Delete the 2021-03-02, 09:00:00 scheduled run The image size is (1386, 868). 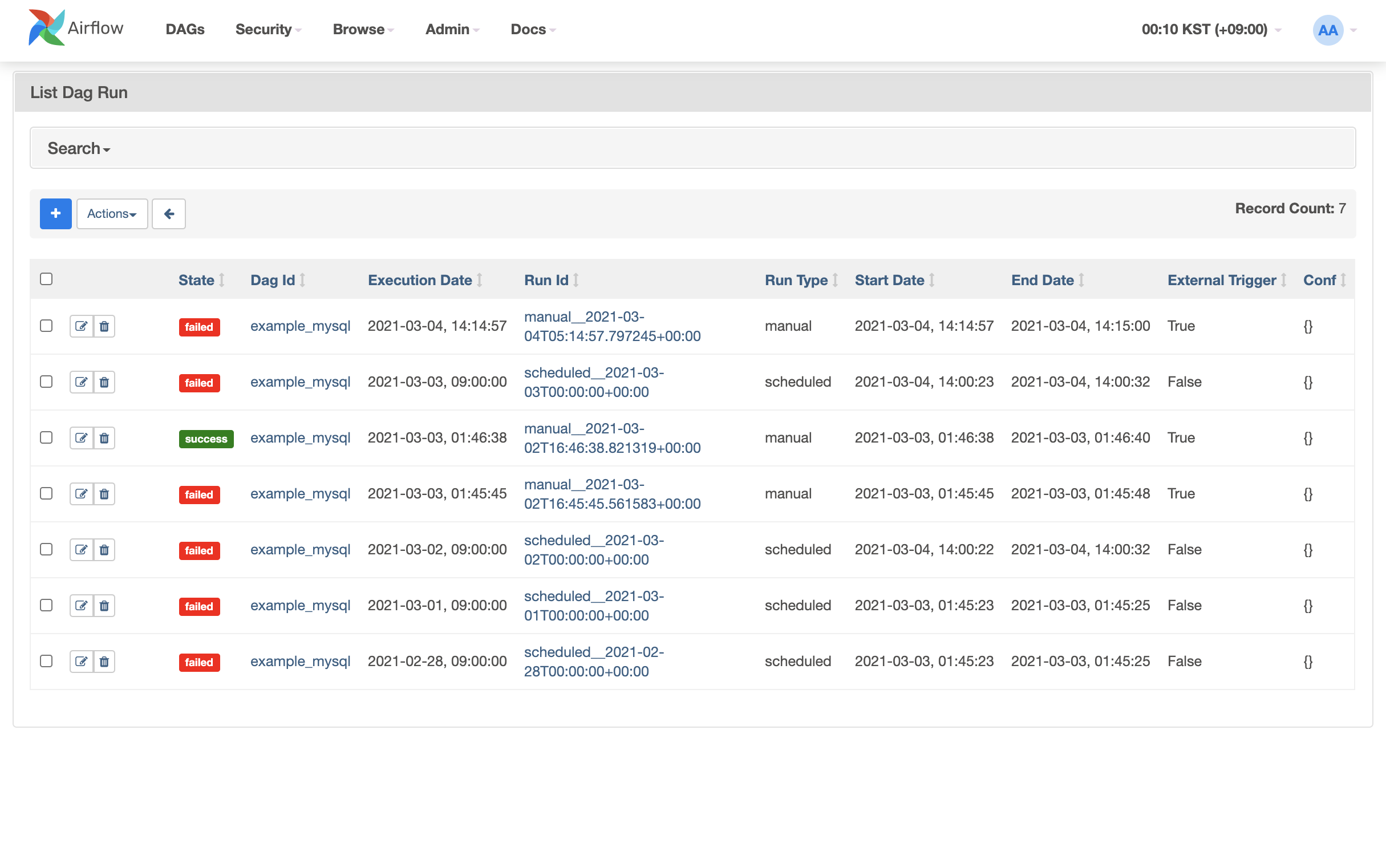[x=104, y=549]
